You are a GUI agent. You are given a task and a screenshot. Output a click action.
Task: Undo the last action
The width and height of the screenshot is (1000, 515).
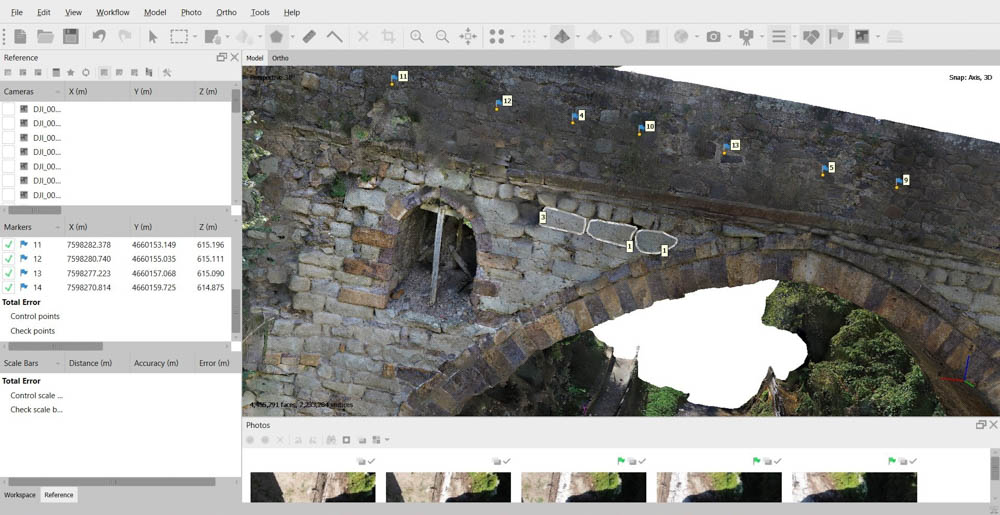point(99,36)
